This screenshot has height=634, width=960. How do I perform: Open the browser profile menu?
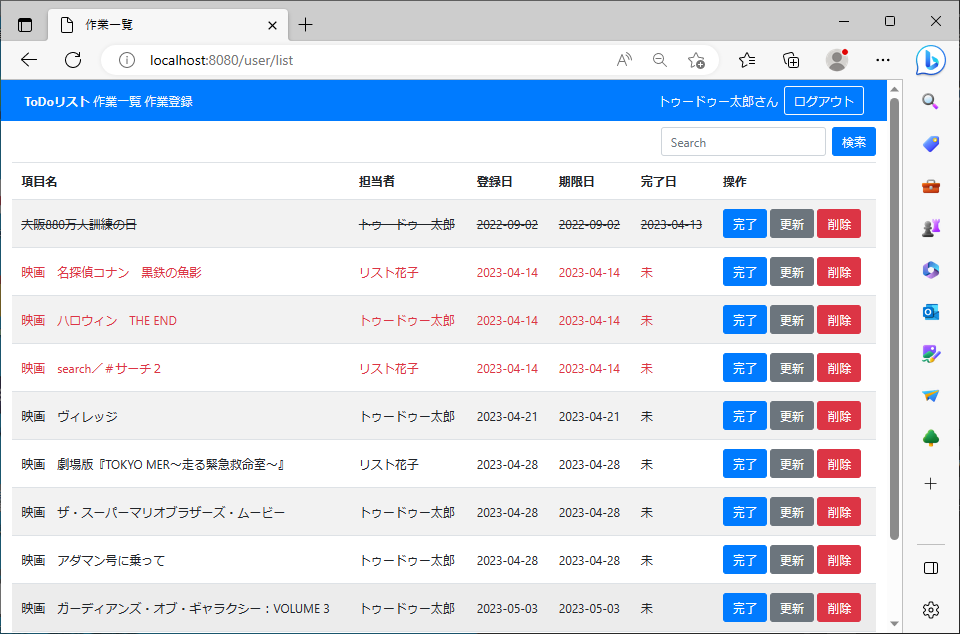(x=836, y=60)
